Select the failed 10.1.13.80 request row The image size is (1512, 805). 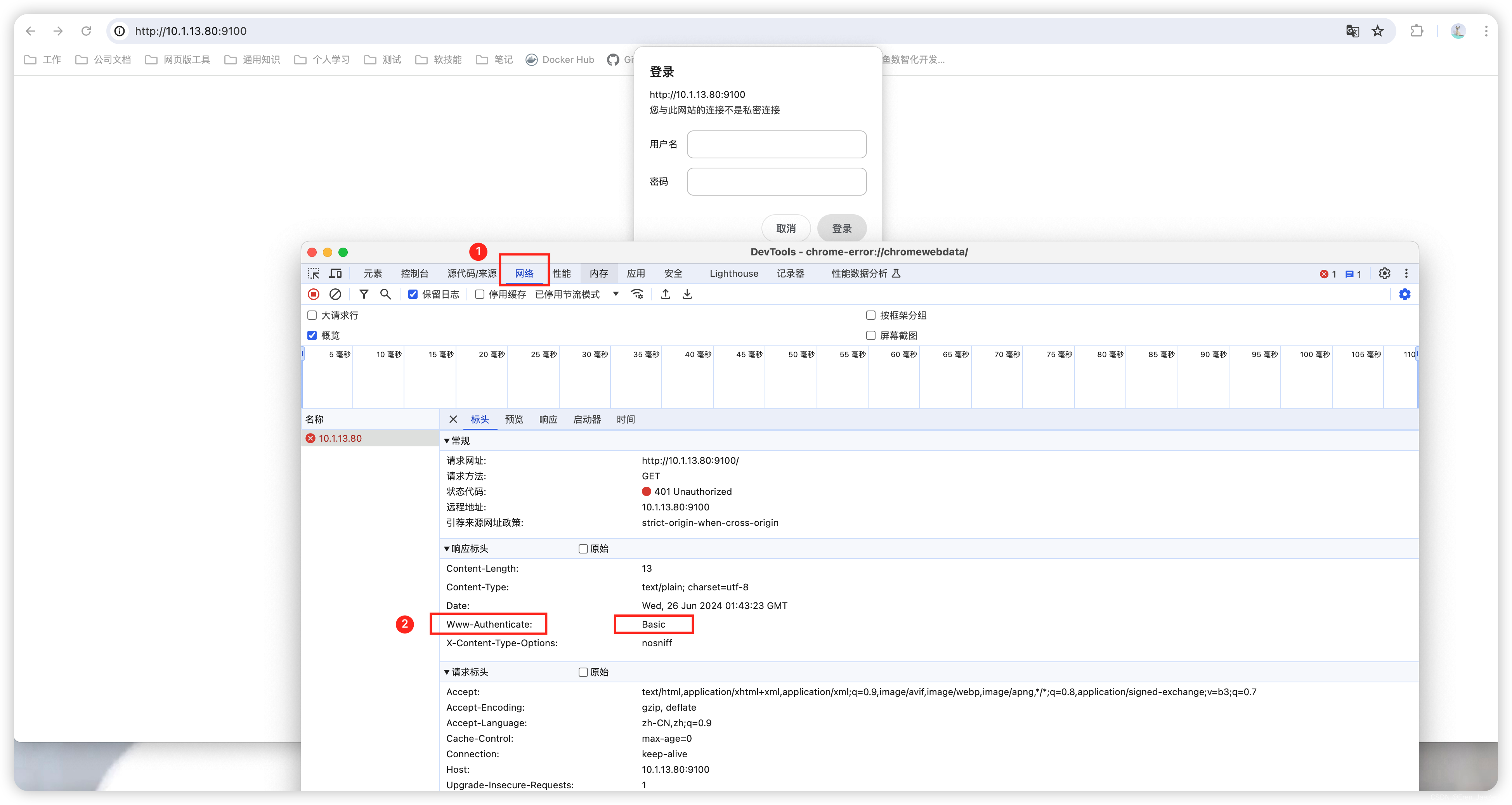pyautogui.click(x=340, y=438)
